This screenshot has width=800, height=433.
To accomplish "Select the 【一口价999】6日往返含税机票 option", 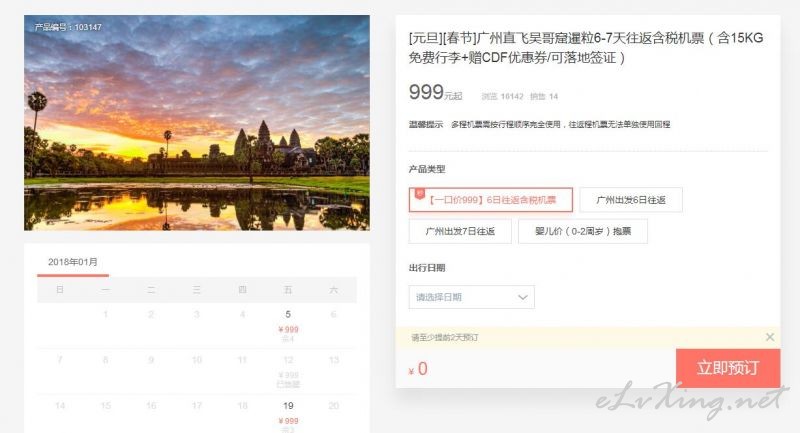I will pyautogui.click(x=490, y=200).
